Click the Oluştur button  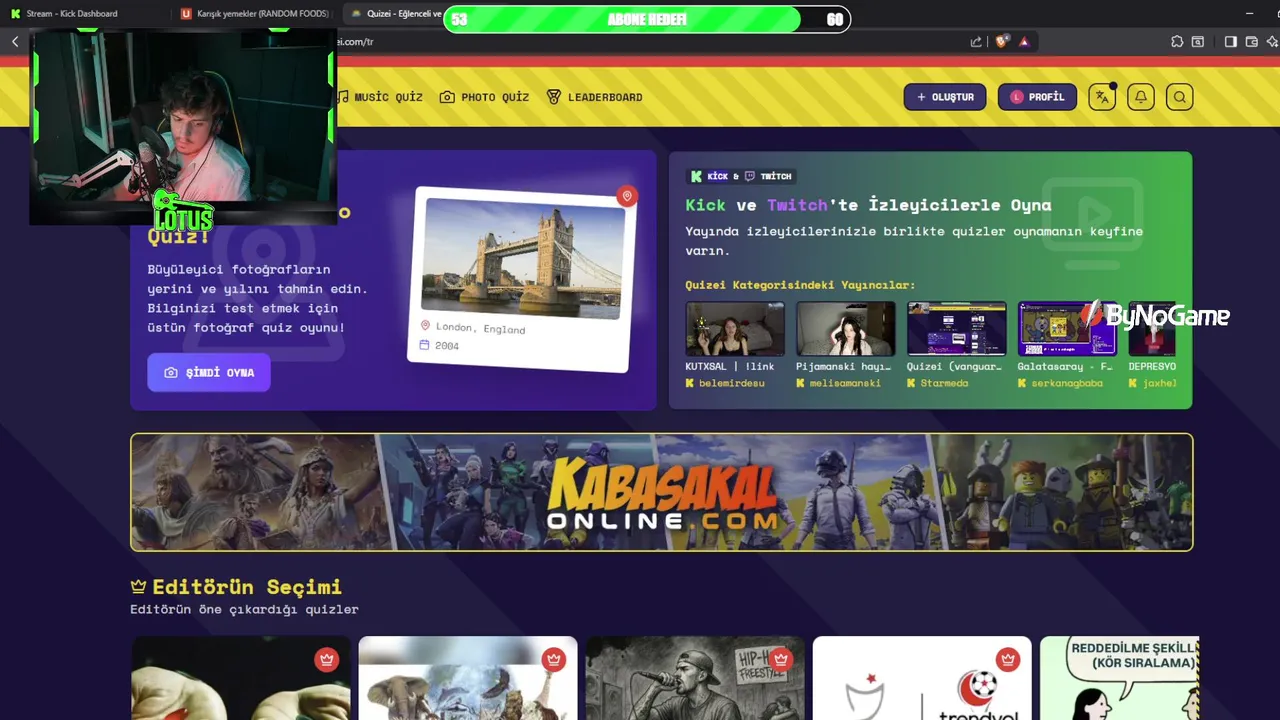(x=945, y=97)
